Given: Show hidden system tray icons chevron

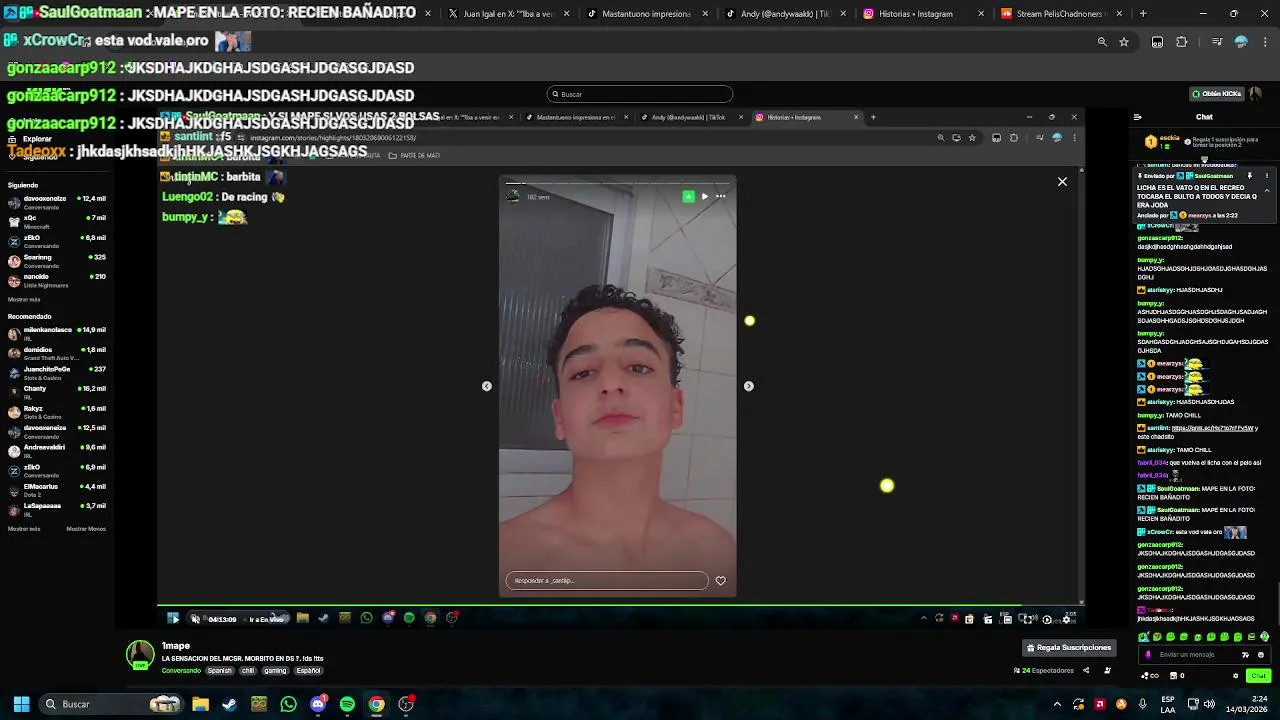Looking at the screenshot, I should coord(1057,704).
